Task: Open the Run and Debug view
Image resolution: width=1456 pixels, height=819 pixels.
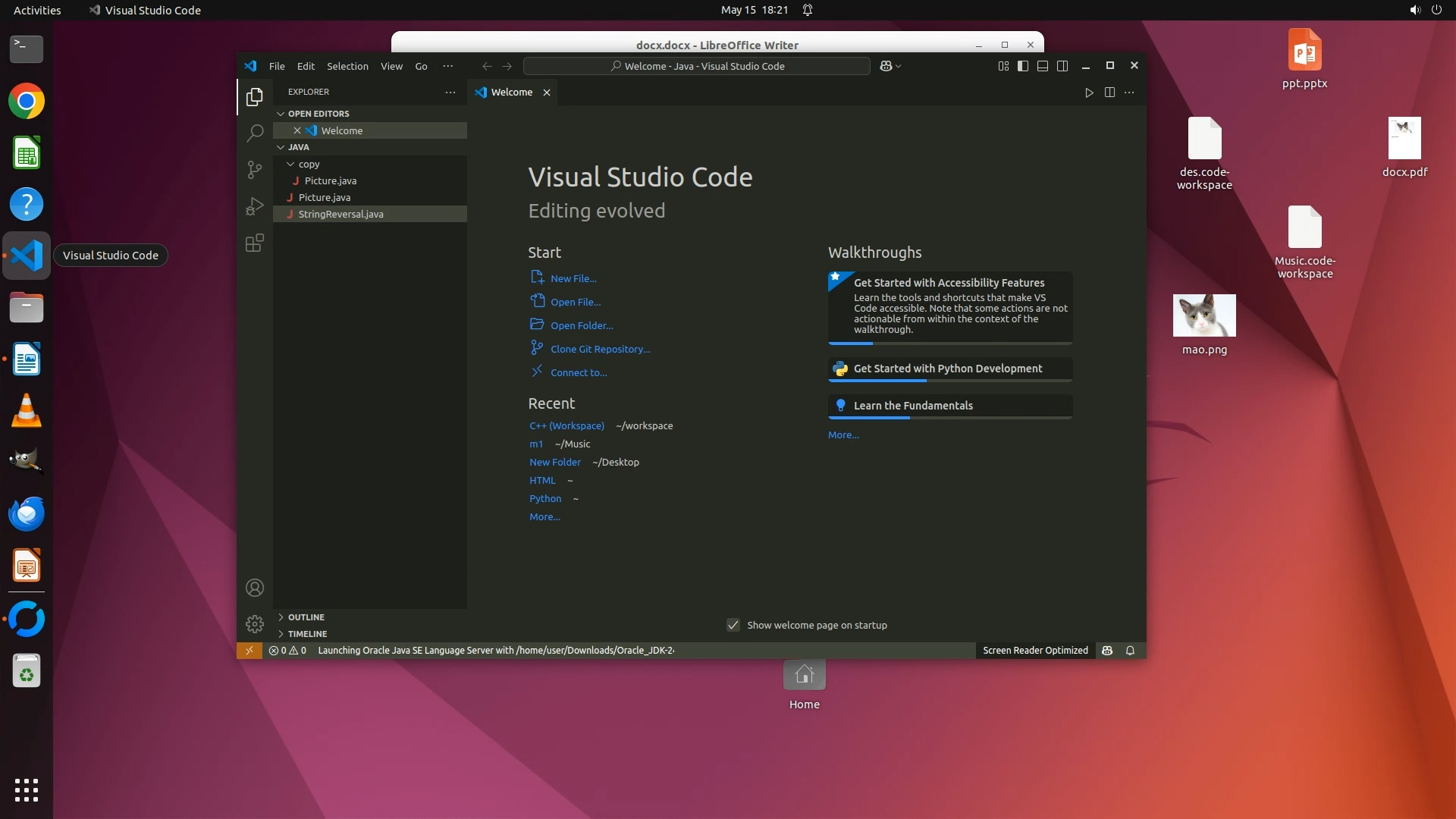Action: pyautogui.click(x=255, y=206)
